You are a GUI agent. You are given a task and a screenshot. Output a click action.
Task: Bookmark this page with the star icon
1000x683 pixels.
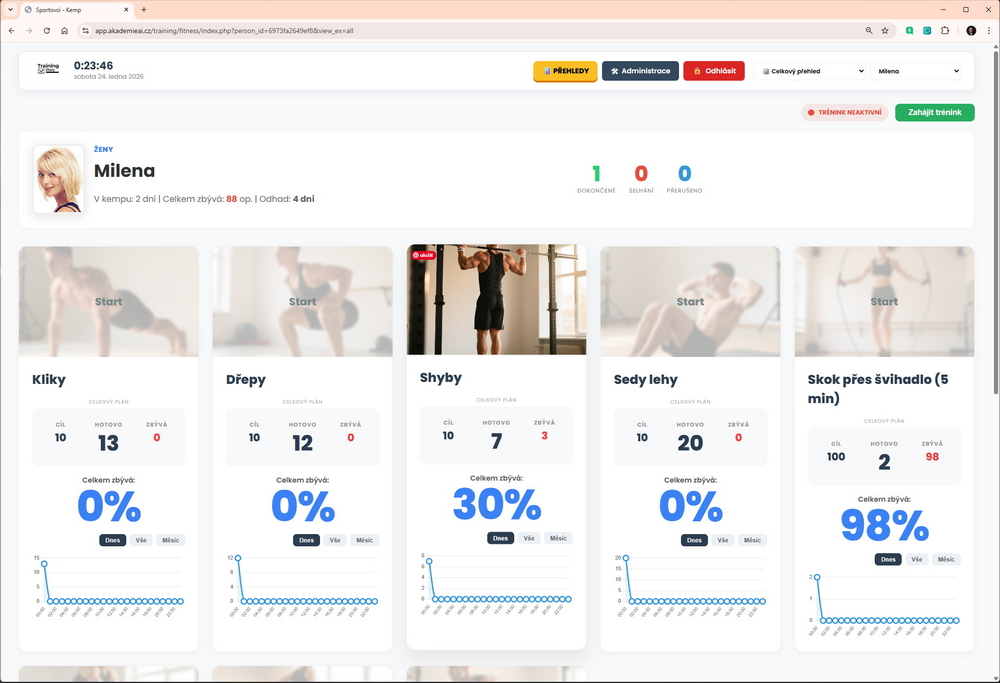885,31
